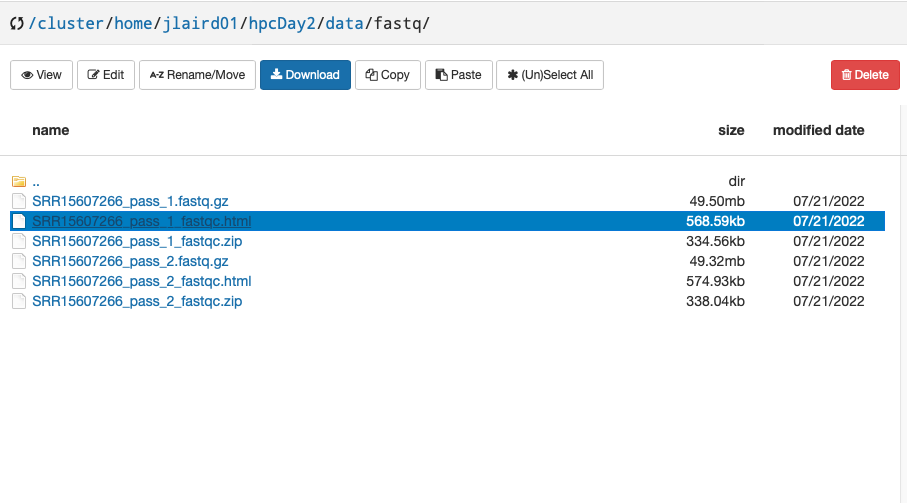The image size is (907, 503).
Task: Sort by the name column header
Action: pos(51,131)
